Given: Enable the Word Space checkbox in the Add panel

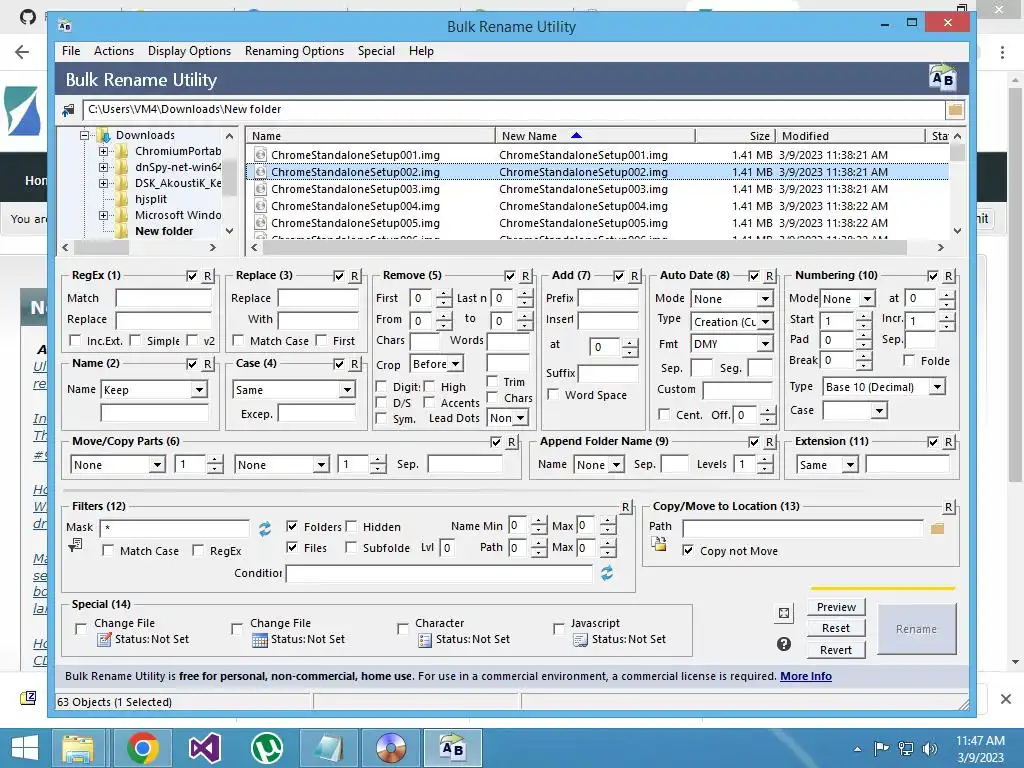Looking at the screenshot, I should click(x=553, y=394).
